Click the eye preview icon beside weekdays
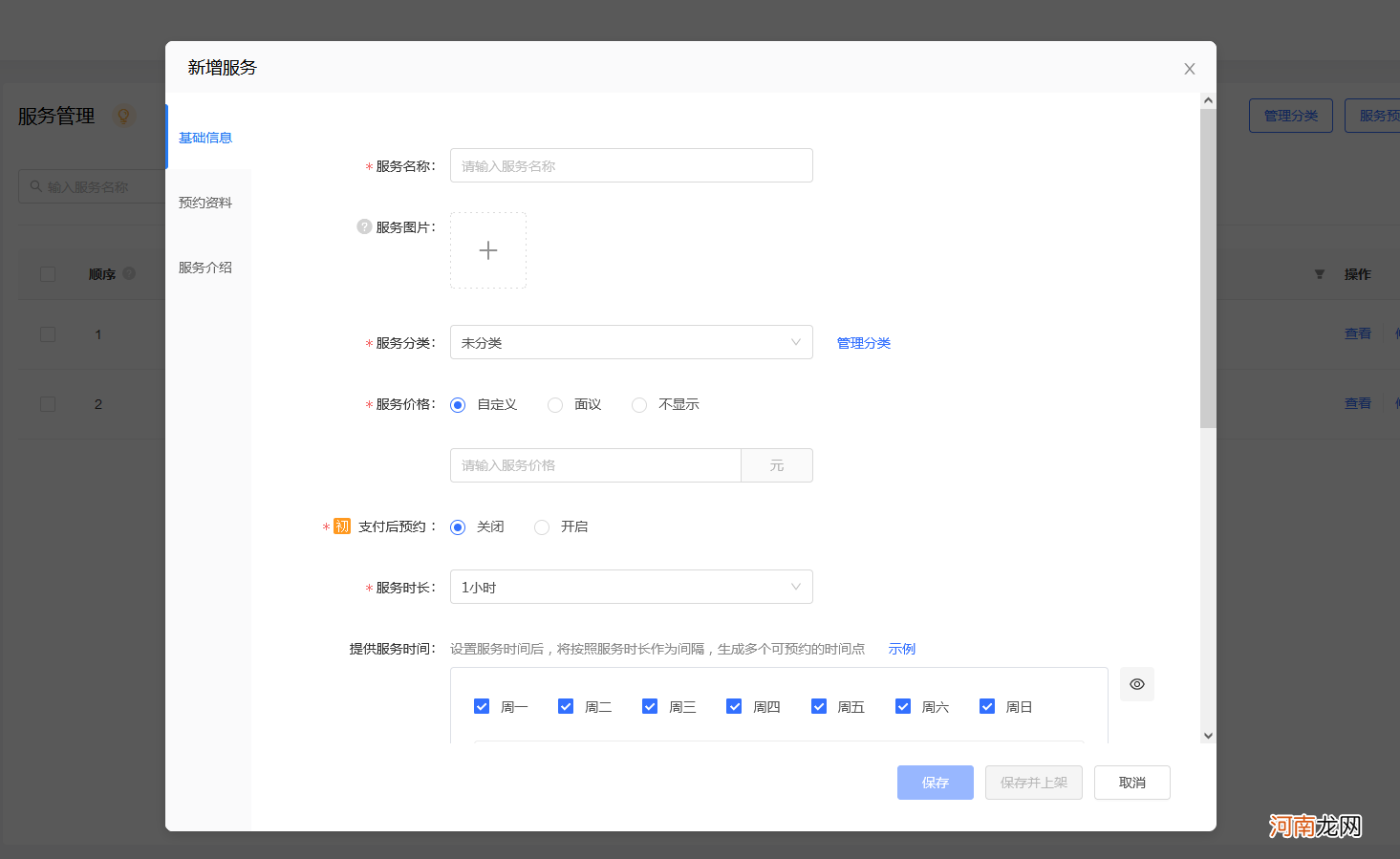Image resolution: width=1400 pixels, height=859 pixels. [1137, 684]
